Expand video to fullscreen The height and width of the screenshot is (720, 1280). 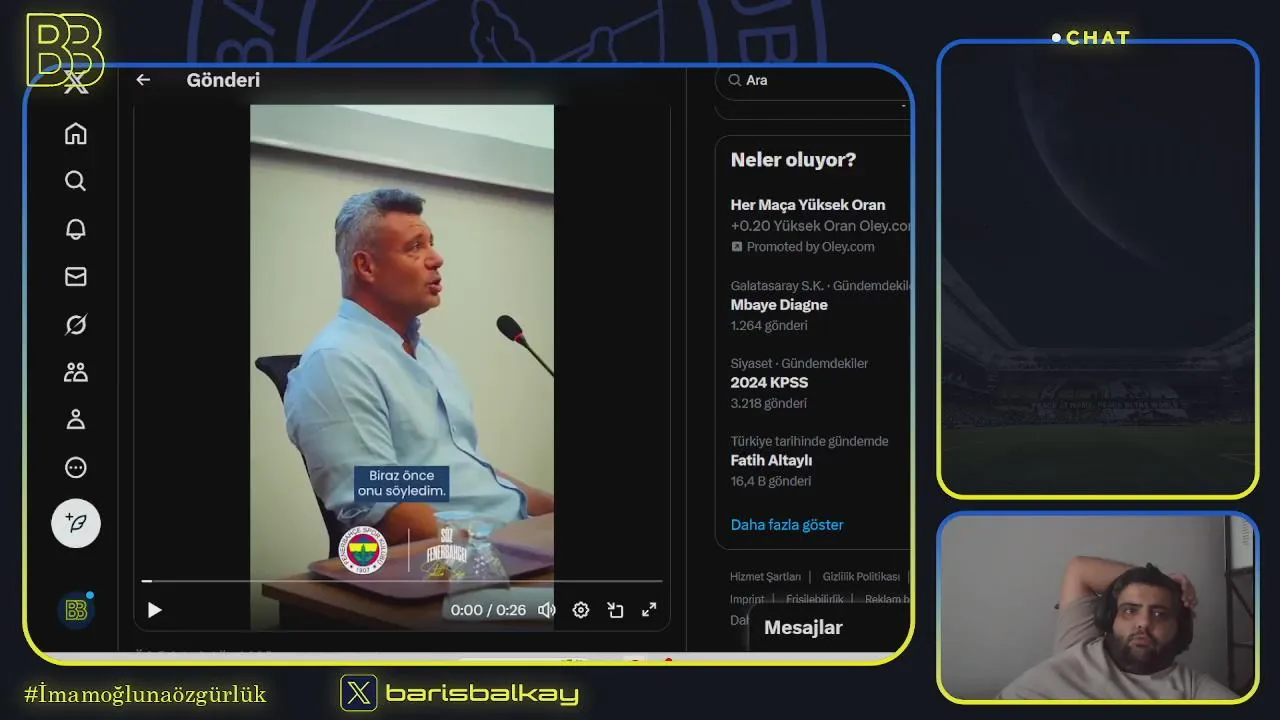click(649, 610)
